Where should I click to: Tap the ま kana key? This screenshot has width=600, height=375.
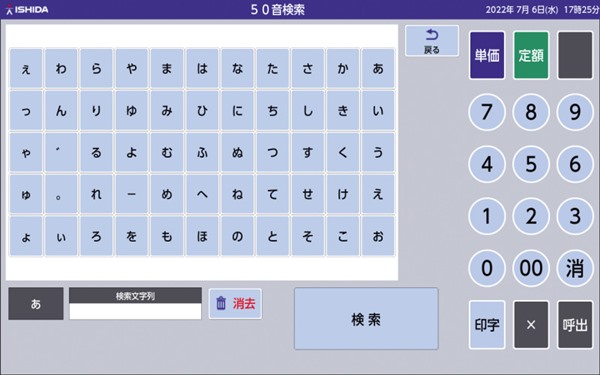(167, 68)
